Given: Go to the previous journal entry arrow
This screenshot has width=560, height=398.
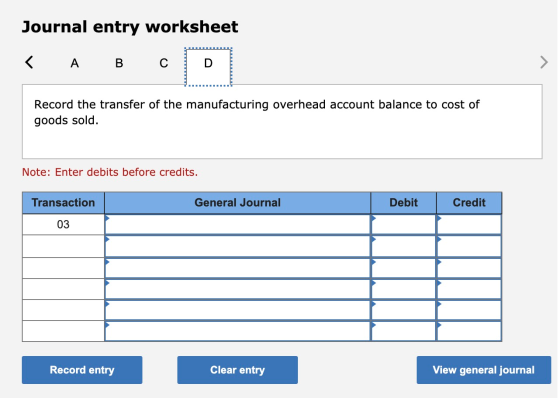Looking at the screenshot, I should 29,62.
